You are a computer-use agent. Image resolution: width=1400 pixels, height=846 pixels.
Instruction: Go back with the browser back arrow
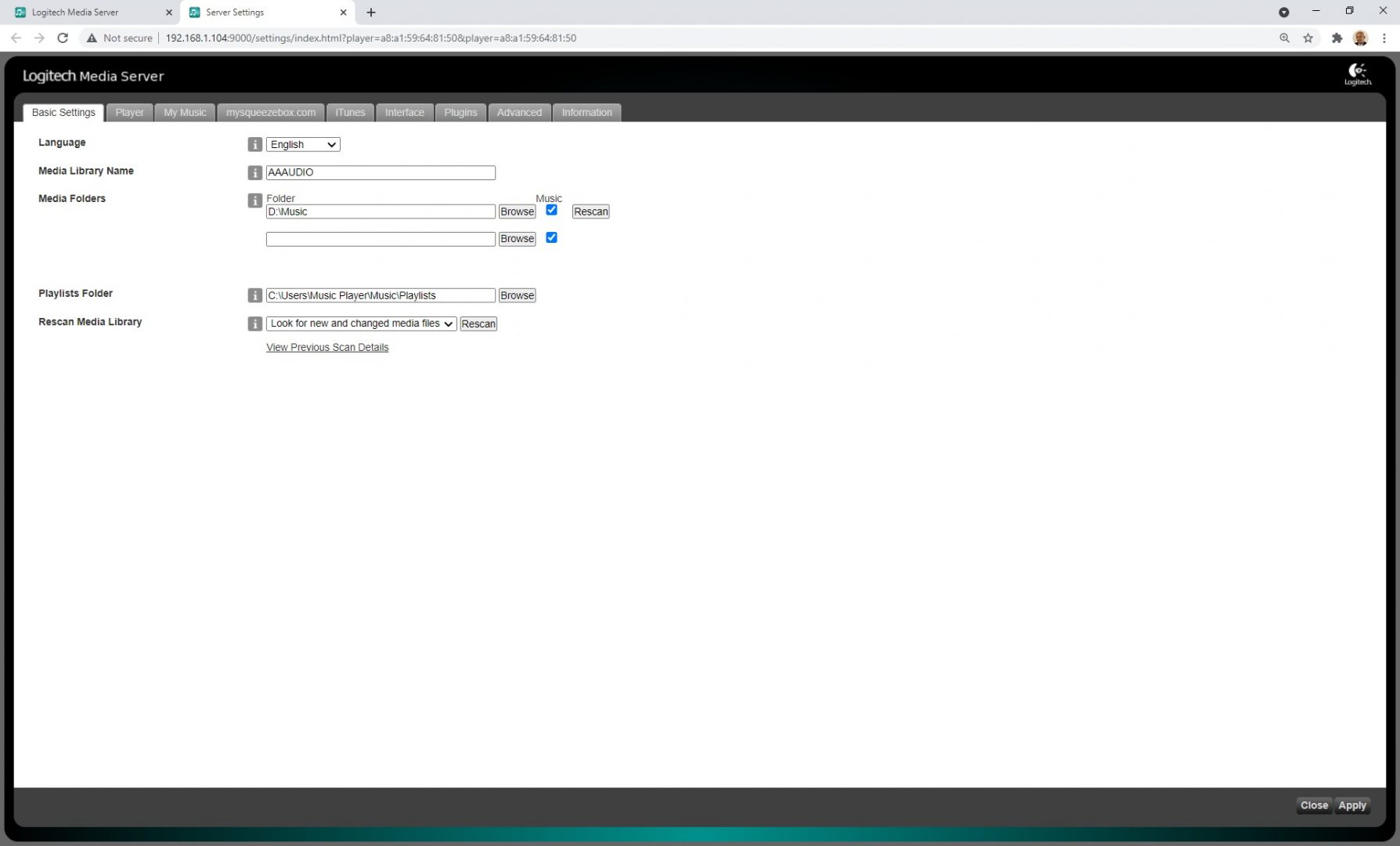click(x=16, y=38)
